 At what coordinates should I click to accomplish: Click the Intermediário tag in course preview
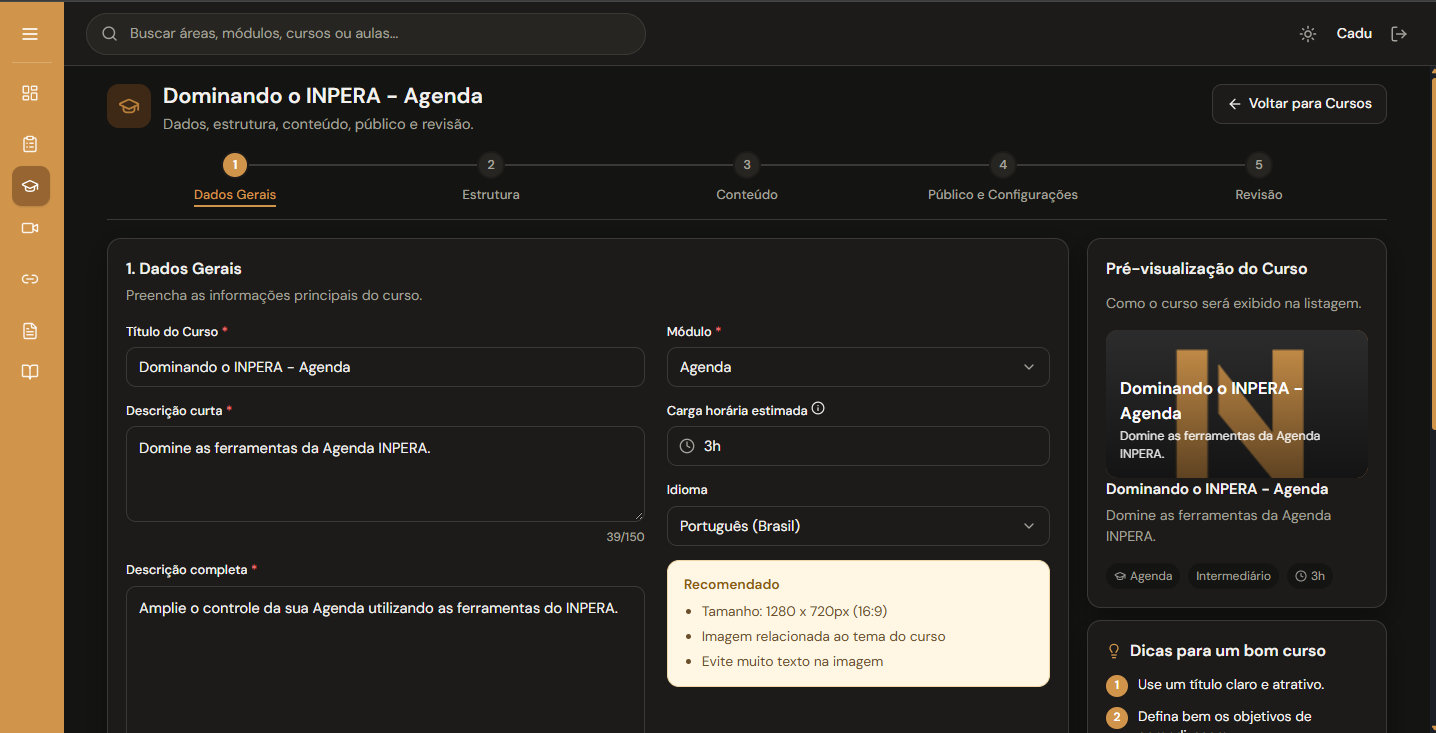[x=1233, y=576]
